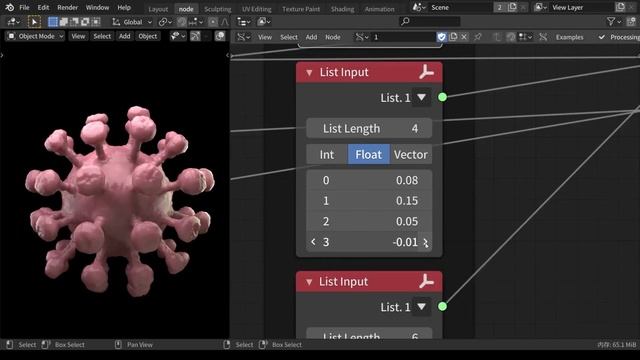Open the 3D viewport Object menu
This screenshot has height=360, width=640.
tap(147, 36)
